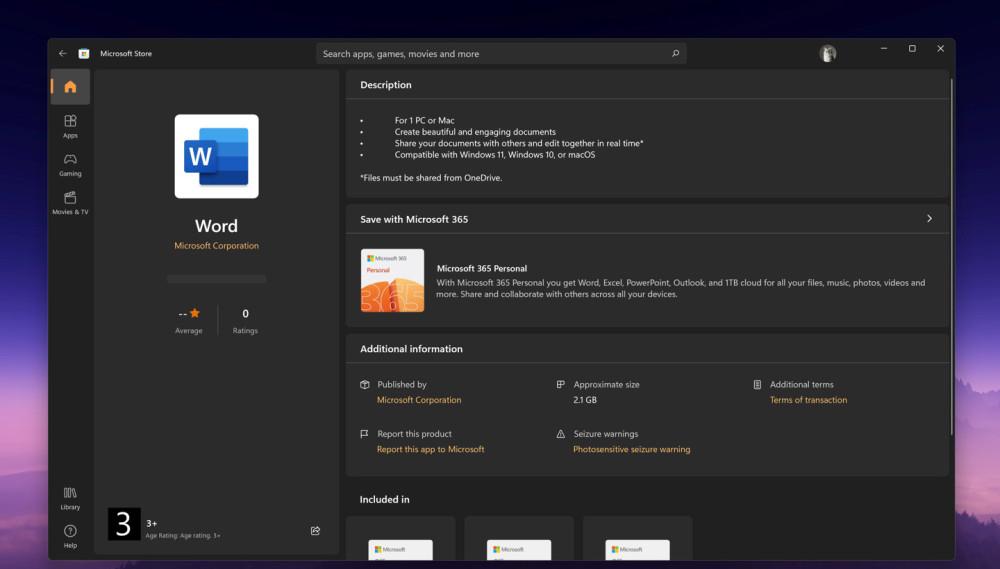
Task: Click the 3+ age rating text
Action: coord(152,524)
